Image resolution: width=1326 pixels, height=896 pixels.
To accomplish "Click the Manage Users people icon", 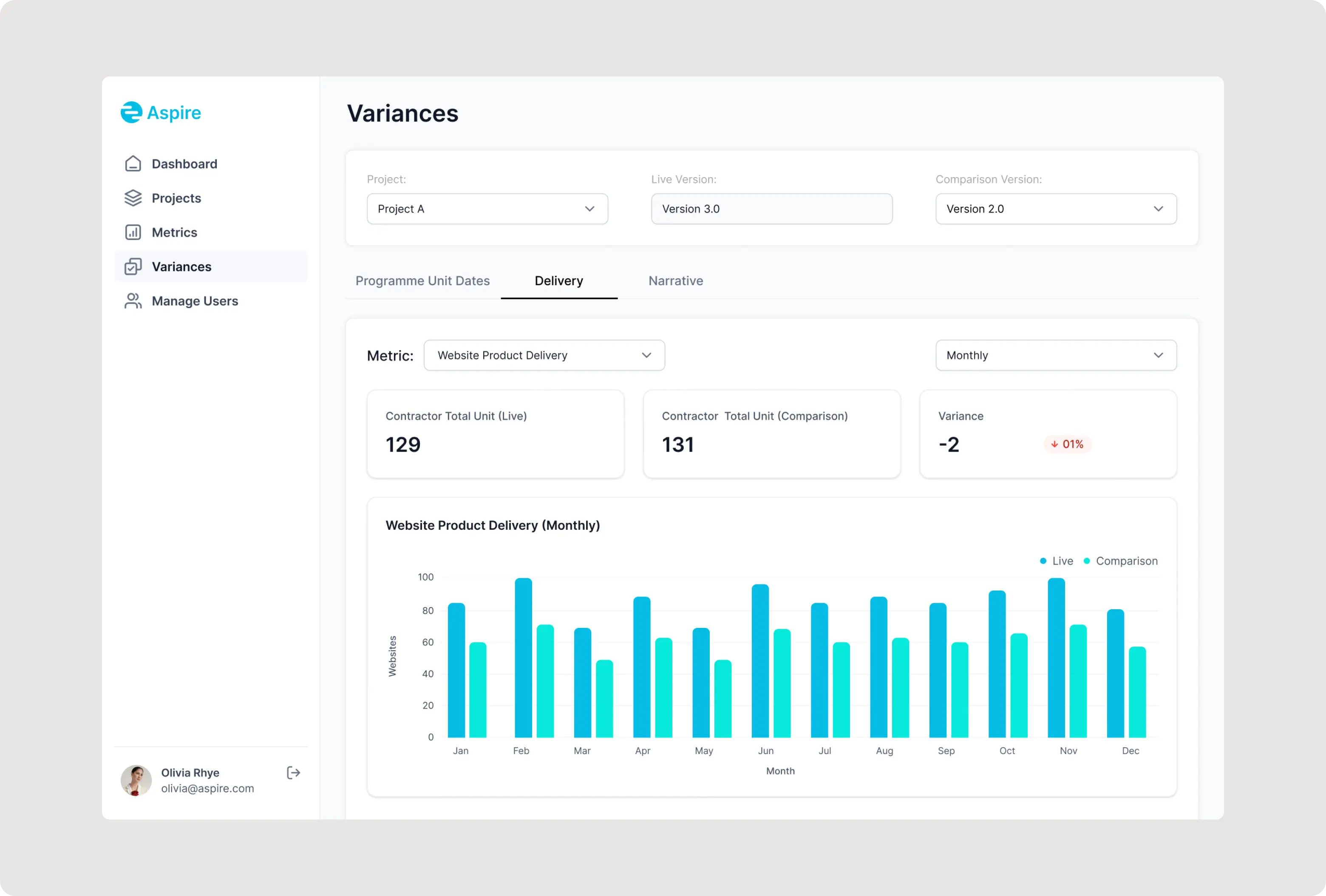I will click(x=133, y=300).
